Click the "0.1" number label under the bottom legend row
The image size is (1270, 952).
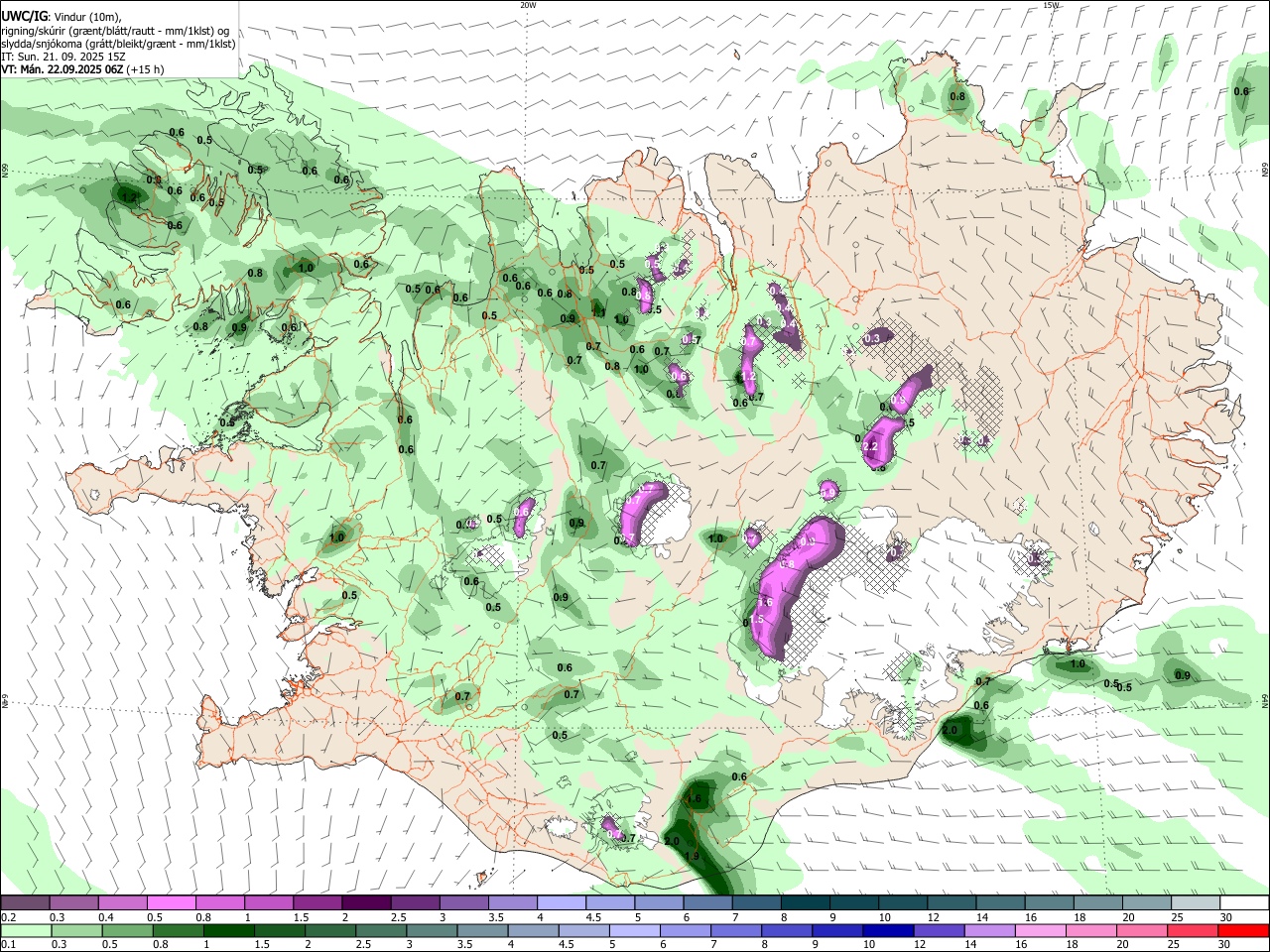7,945
